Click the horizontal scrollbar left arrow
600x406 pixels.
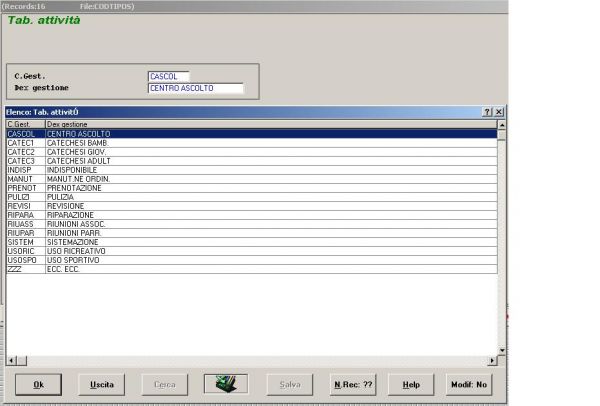point(11,360)
